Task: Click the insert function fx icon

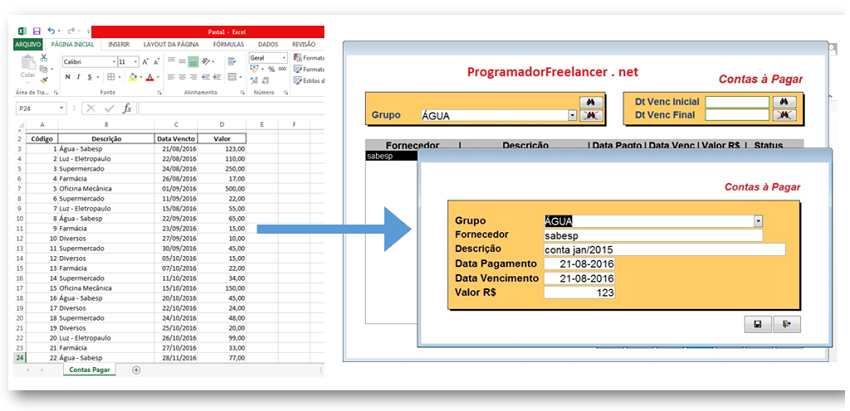Action: (x=127, y=108)
